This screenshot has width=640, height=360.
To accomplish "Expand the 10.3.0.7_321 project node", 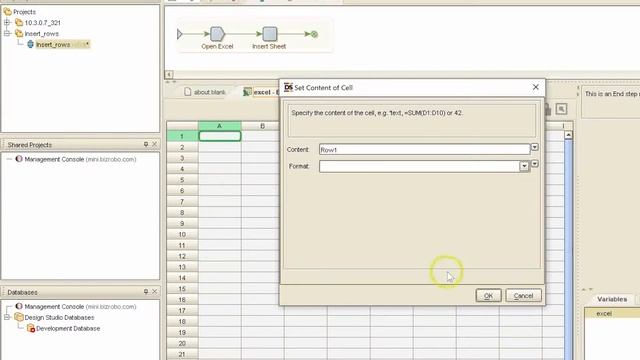I will click(7, 22).
